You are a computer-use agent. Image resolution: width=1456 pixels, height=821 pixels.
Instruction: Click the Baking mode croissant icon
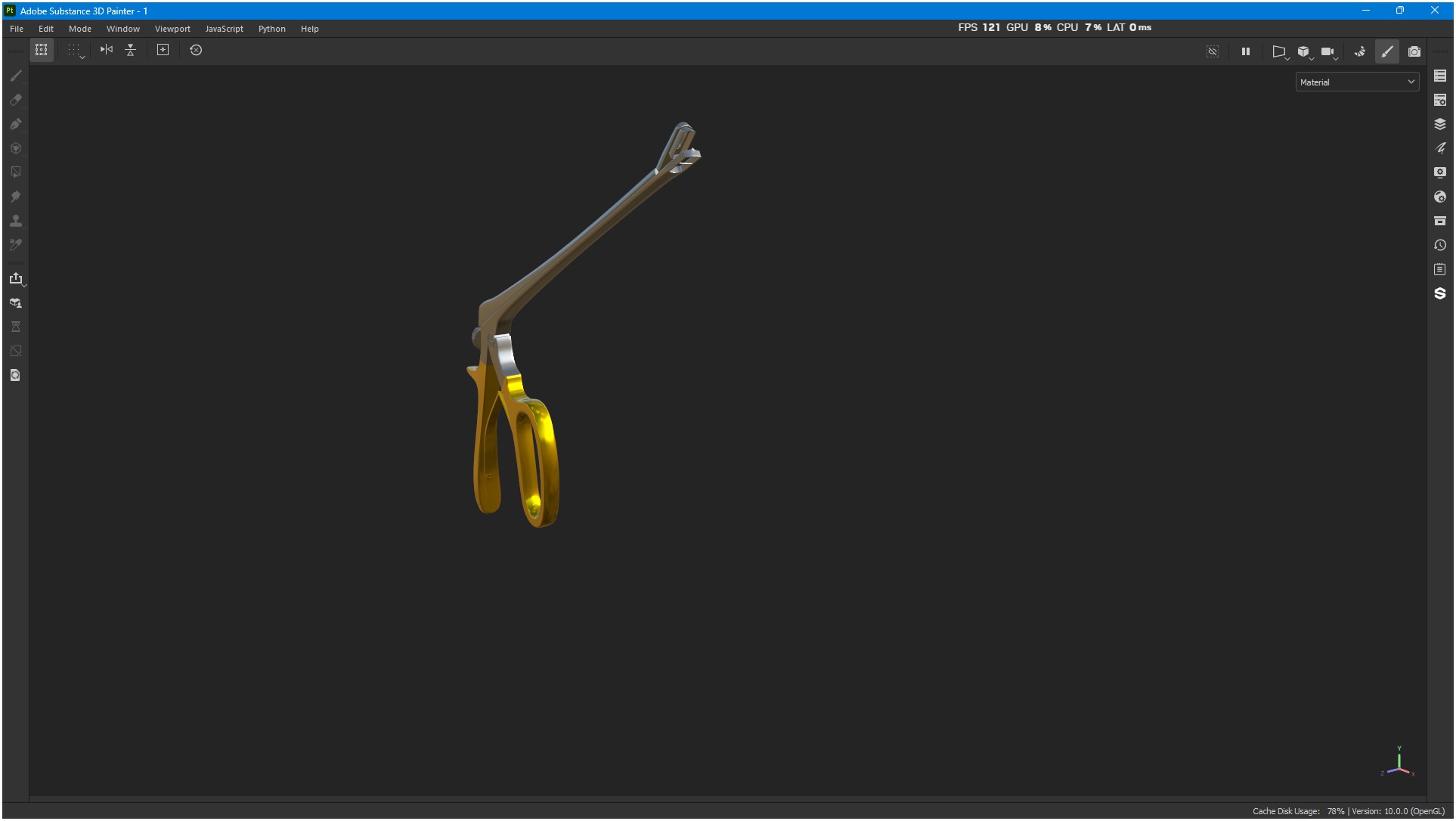(1359, 51)
